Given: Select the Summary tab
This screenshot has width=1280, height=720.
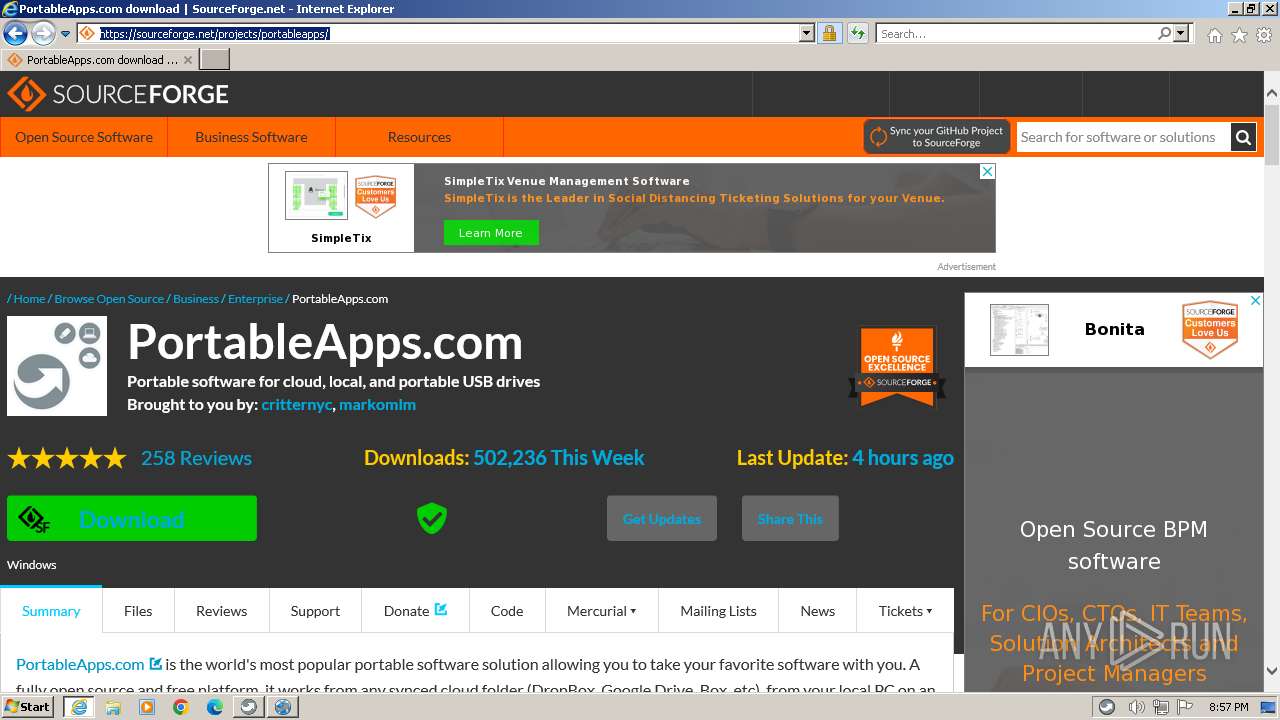Looking at the screenshot, I should pyautogui.click(x=51, y=611).
